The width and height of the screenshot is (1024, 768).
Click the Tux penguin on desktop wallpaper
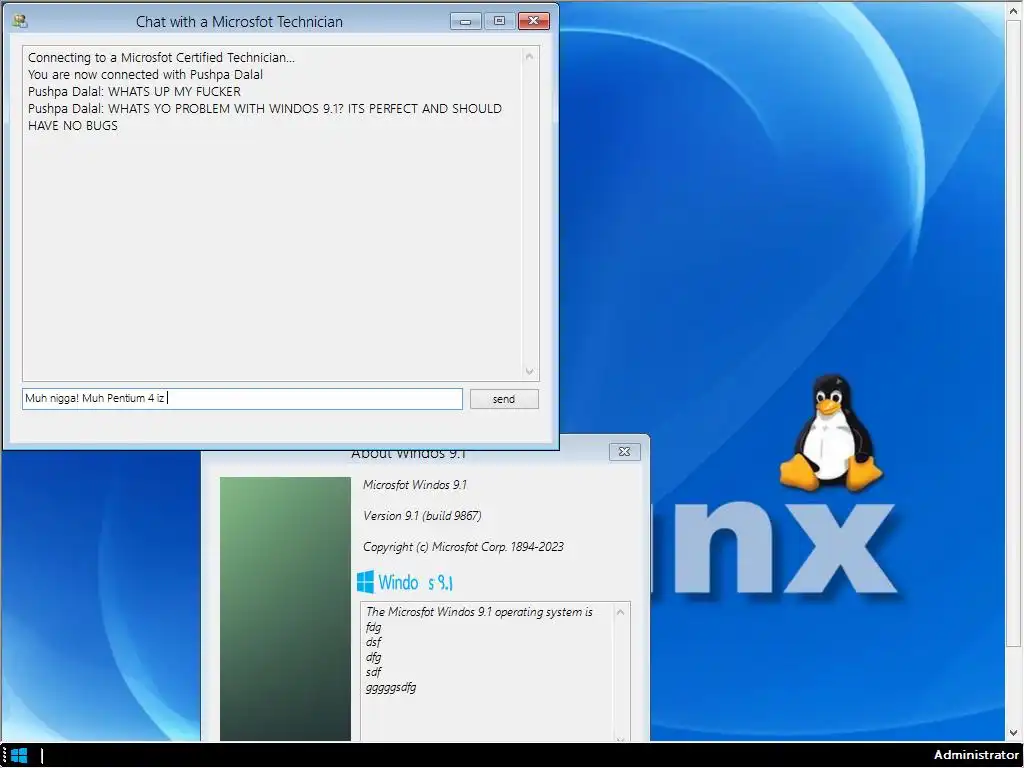pos(831,432)
